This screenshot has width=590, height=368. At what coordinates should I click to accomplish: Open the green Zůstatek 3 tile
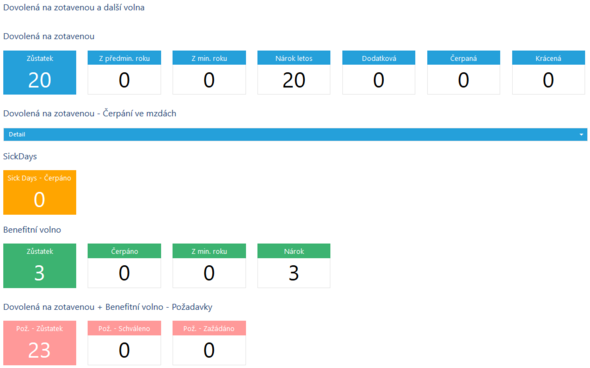(40, 266)
